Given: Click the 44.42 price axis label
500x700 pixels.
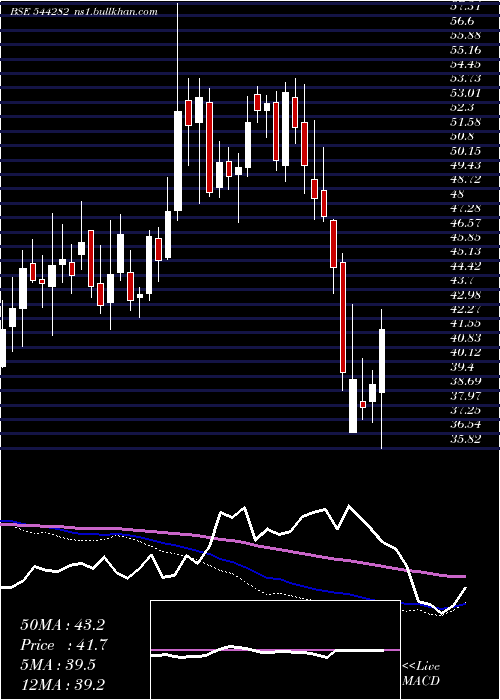Looking at the screenshot, I should point(465,266).
